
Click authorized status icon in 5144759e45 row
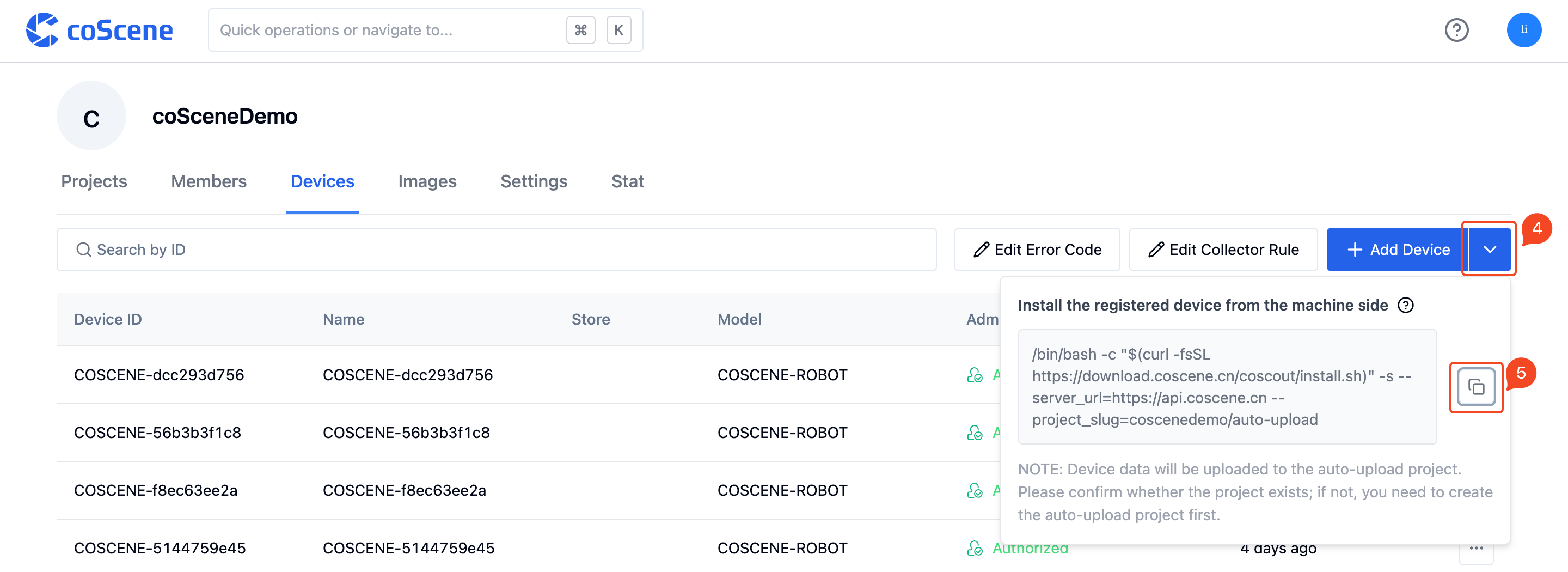tap(975, 549)
